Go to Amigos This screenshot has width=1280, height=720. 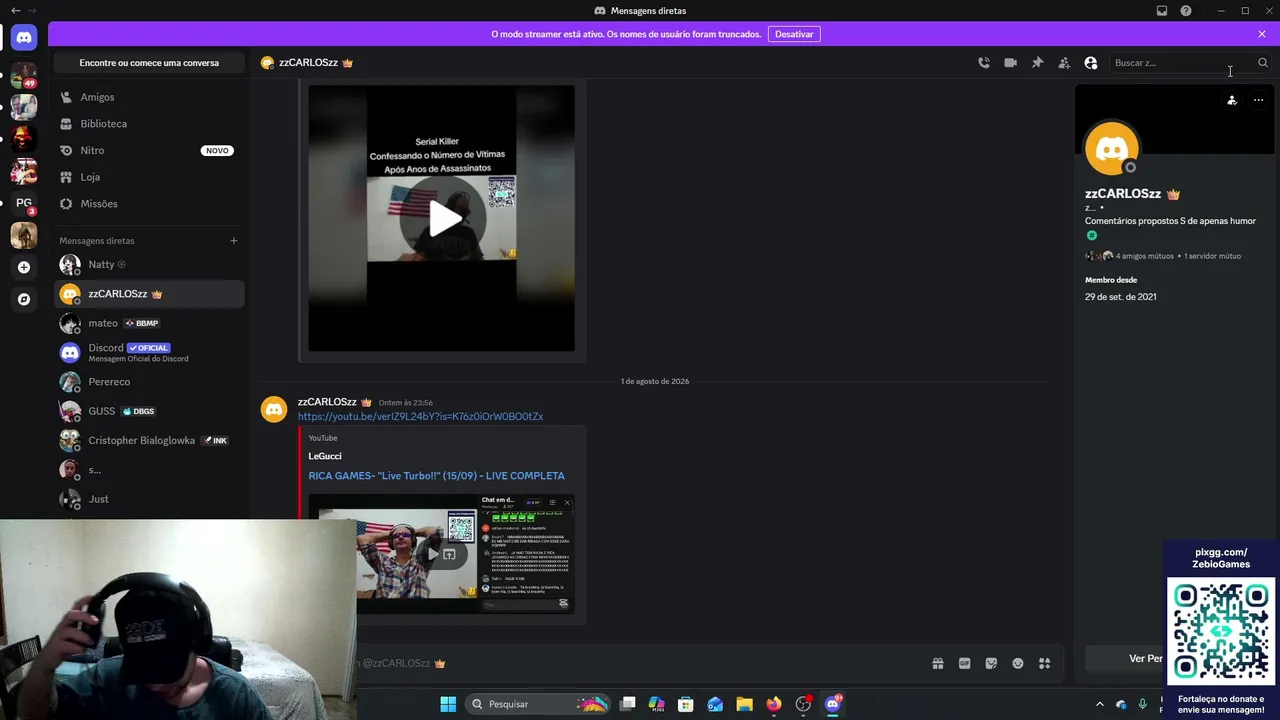pos(149,97)
